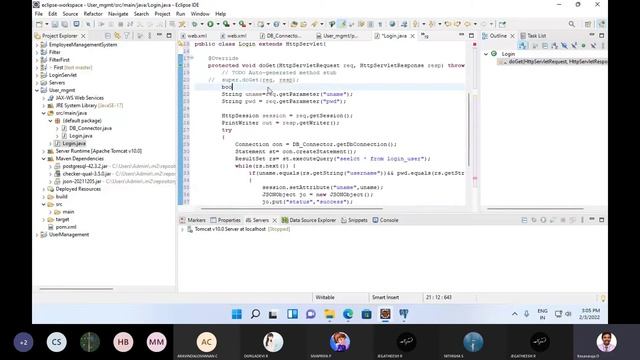
Task: Show hidden editor tabs overflow list
Action: pyautogui.click(x=425, y=36)
